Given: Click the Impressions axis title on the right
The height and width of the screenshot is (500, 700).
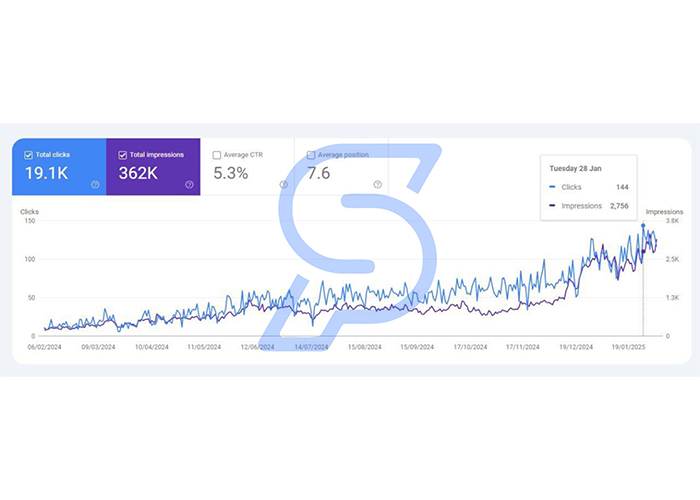Looking at the screenshot, I should (664, 212).
